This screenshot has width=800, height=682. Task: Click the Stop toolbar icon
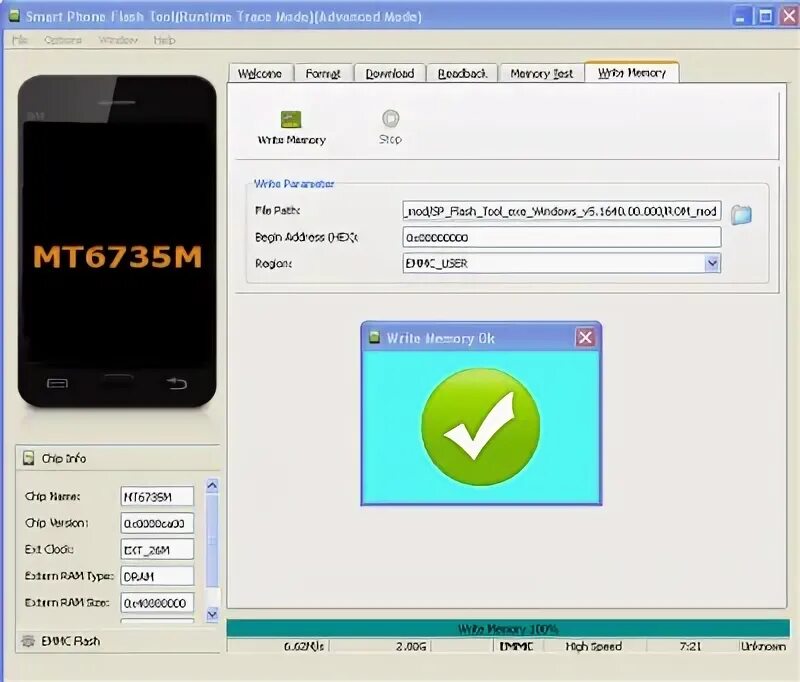[390, 118]
